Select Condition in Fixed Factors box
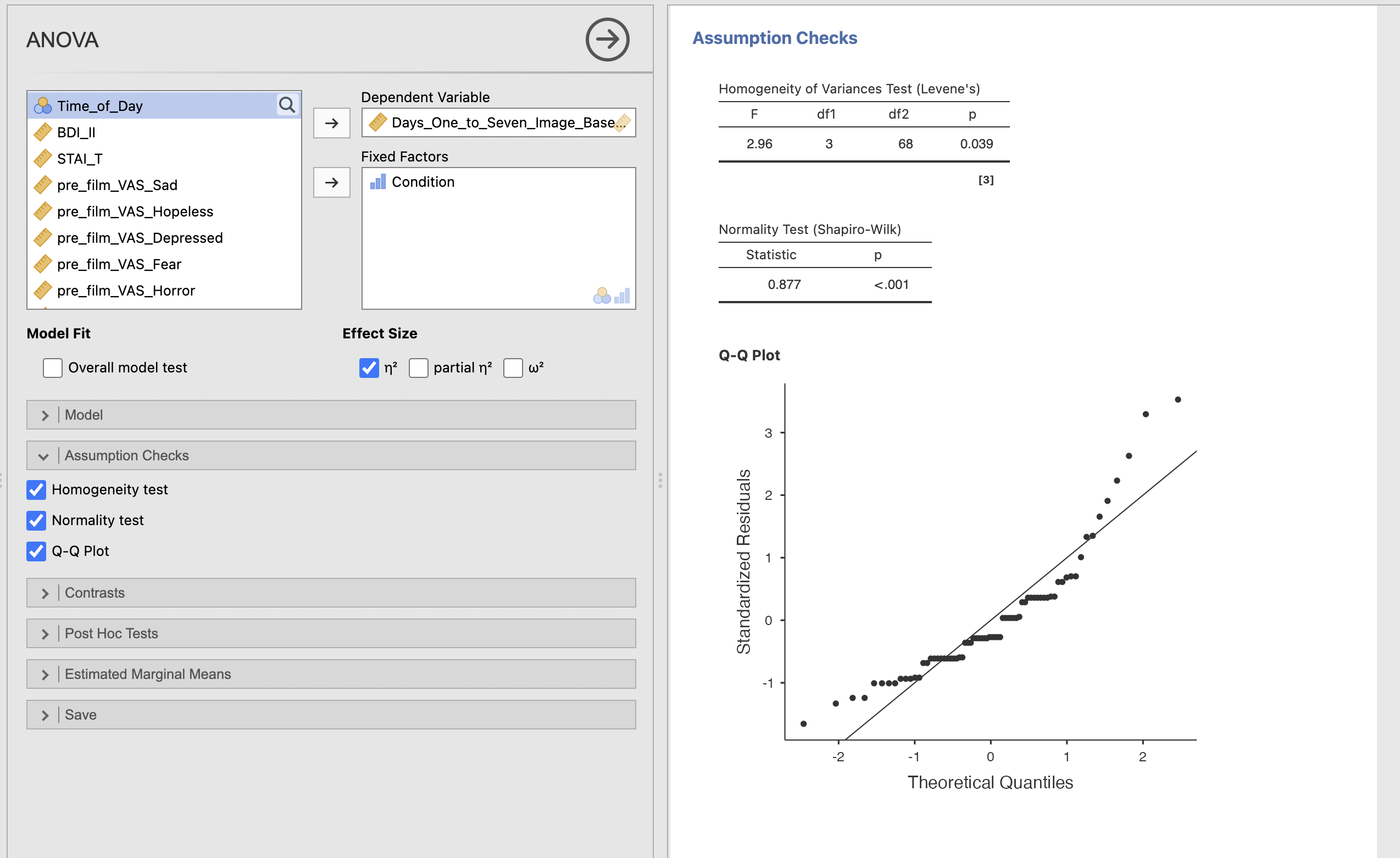This screenshot has width=1400, height=858. point(498,182)
